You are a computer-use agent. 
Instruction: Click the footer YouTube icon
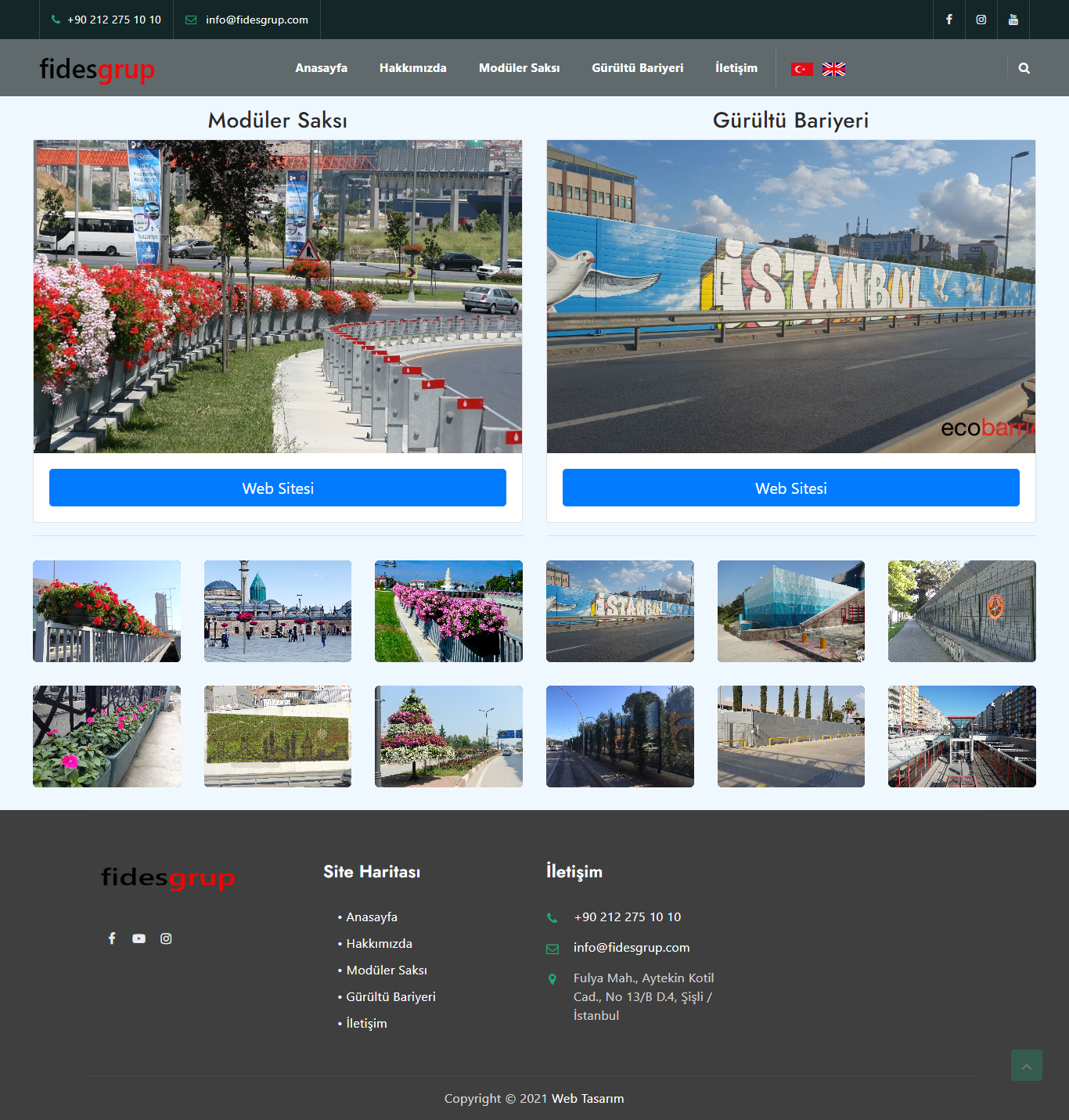pos(139,938)
